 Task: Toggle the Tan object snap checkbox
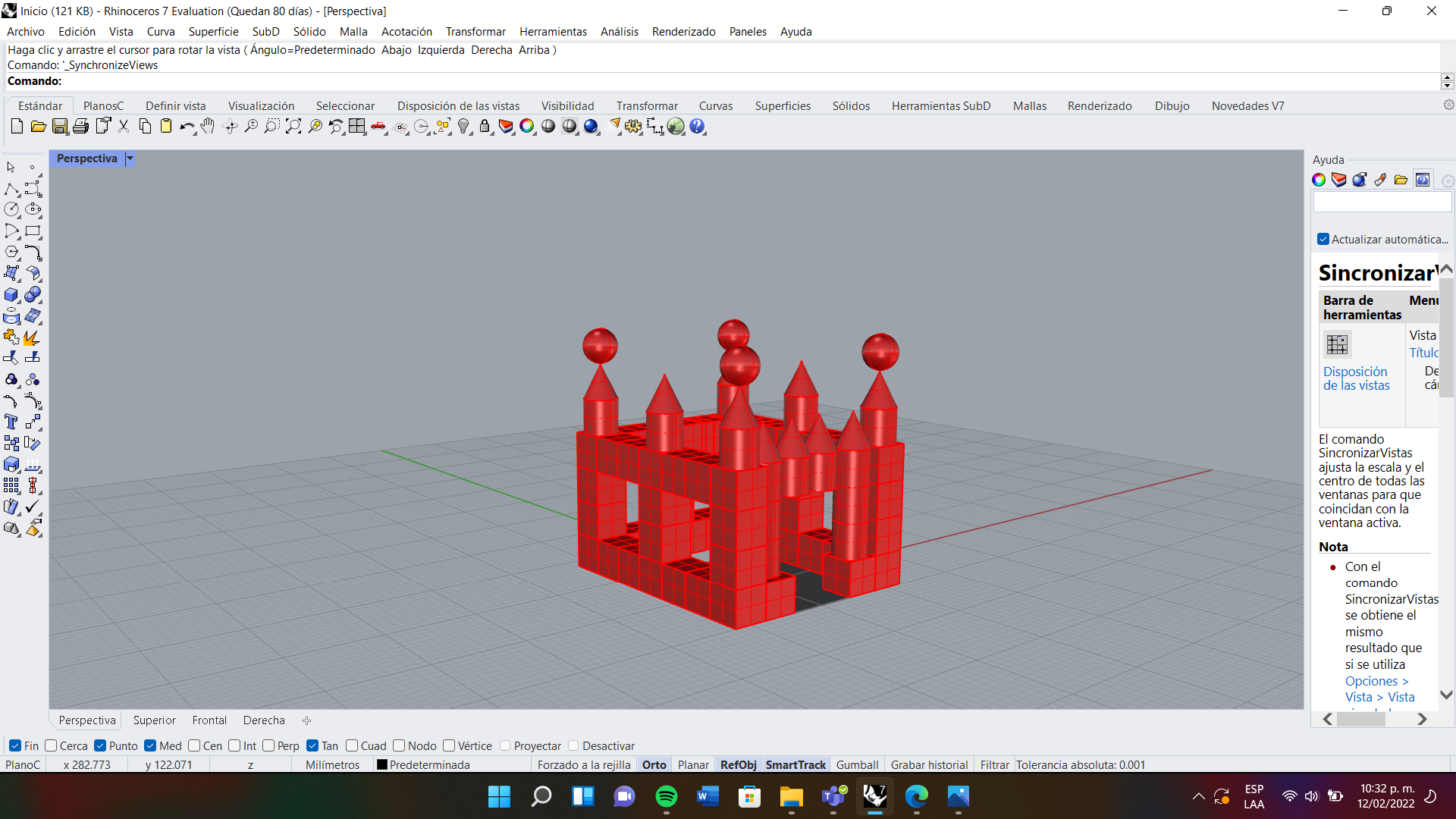312,745
